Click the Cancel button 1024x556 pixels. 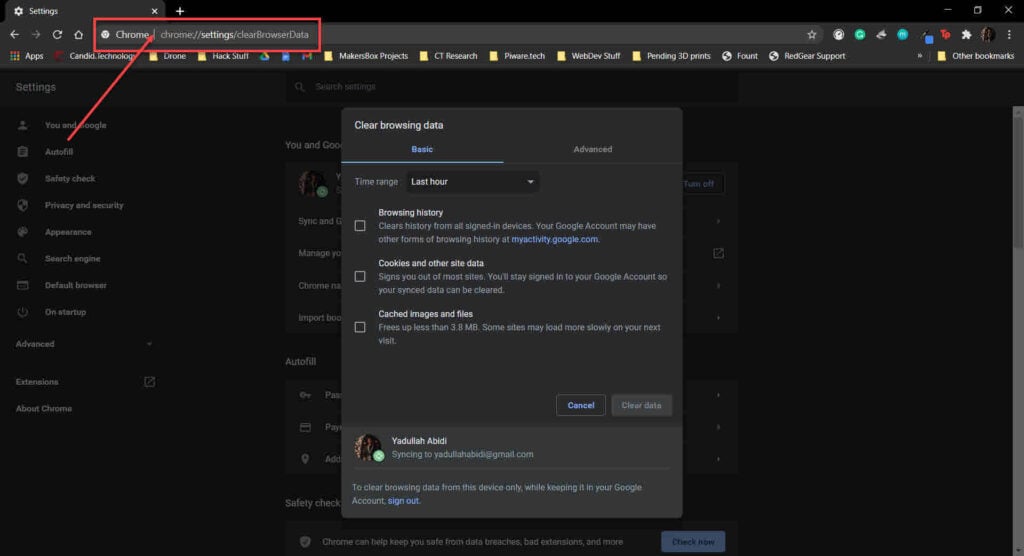(581, 405)
